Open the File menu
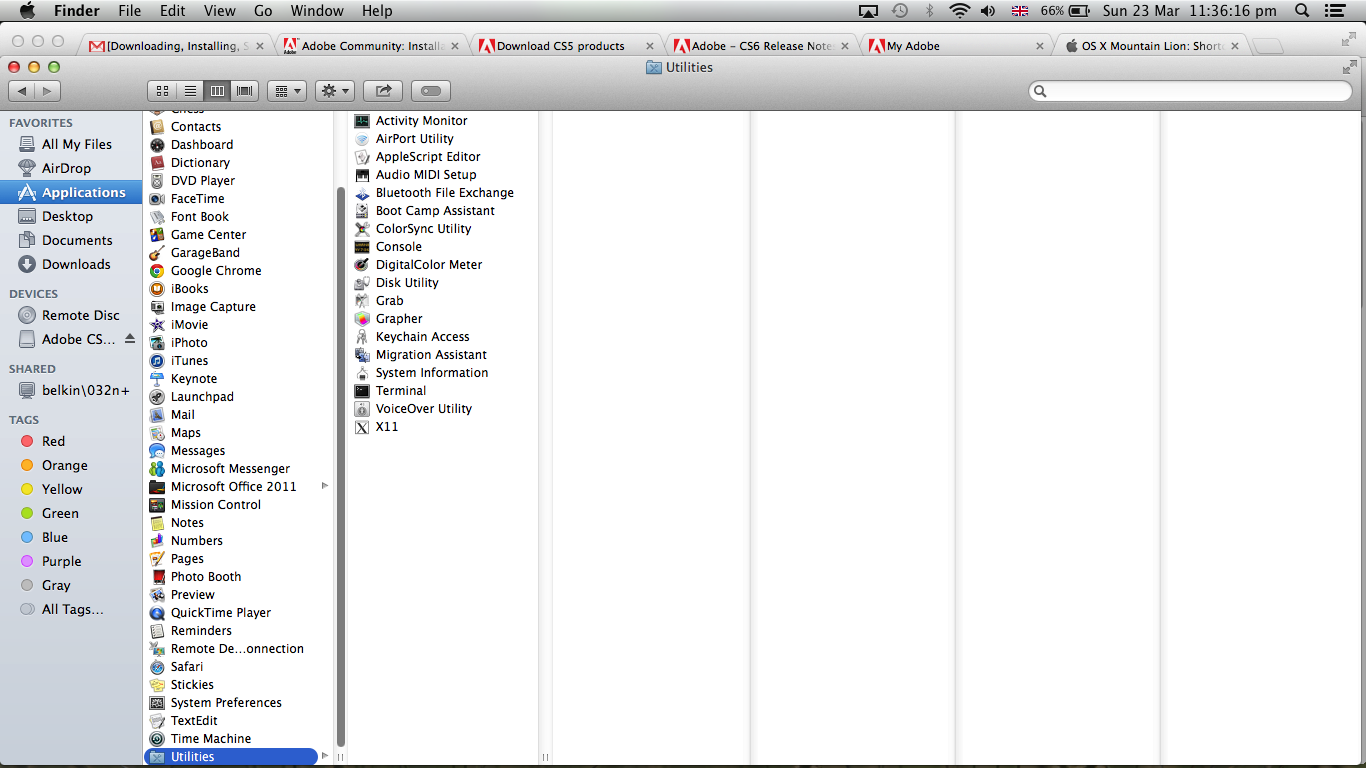Viewport: 1366px width, 768px height. coord(130,11)
